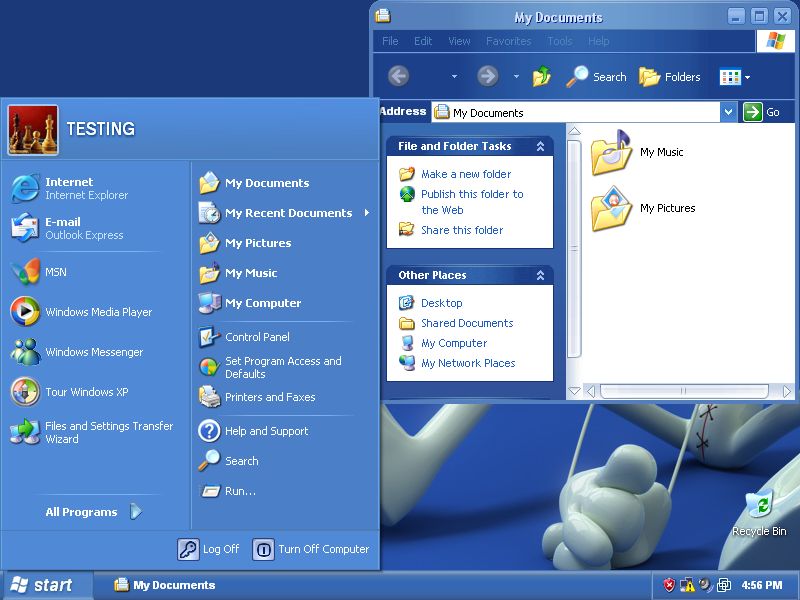Click the Address bar field

coord(576,112)
